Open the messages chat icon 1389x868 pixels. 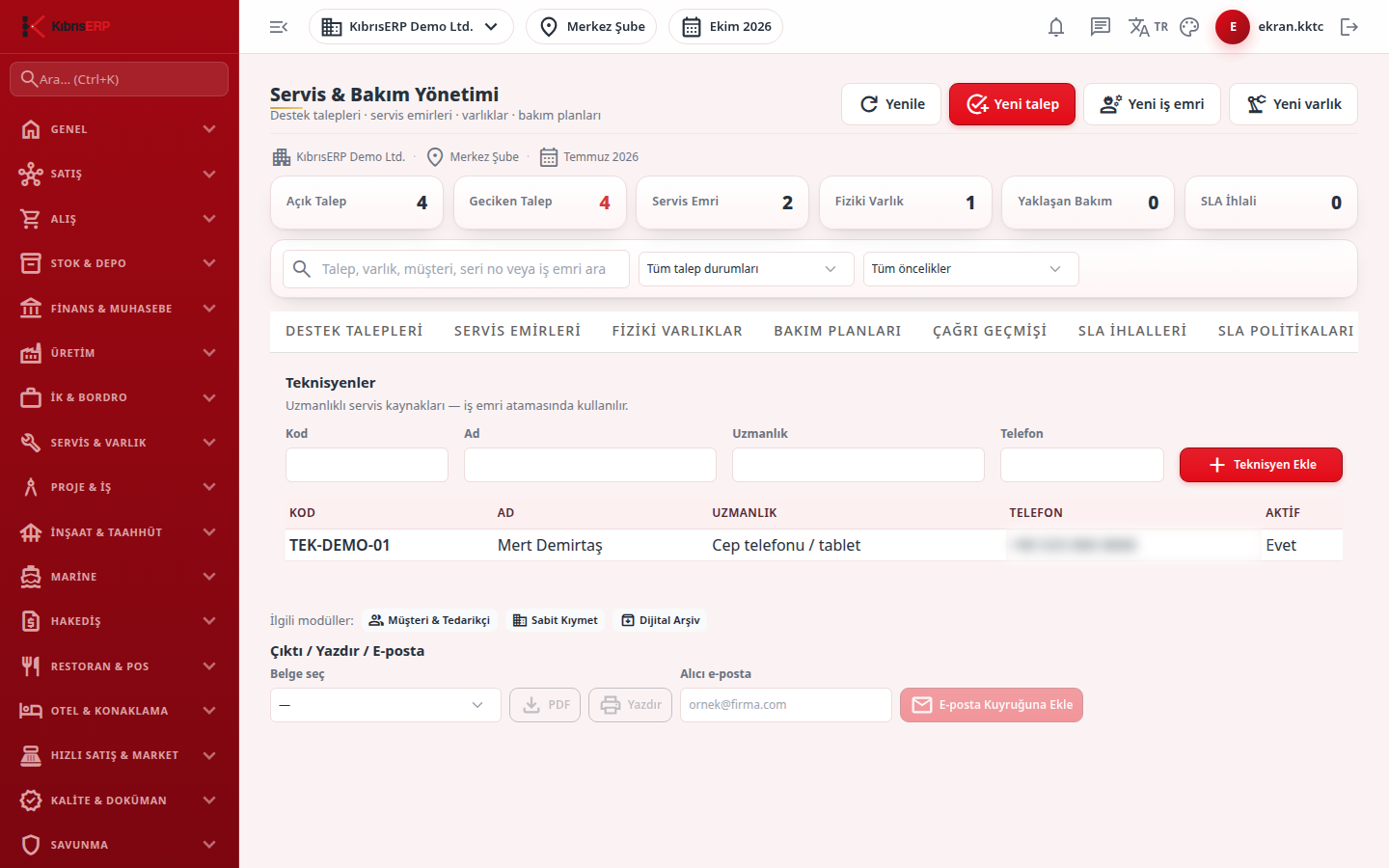click(1100, 27)
